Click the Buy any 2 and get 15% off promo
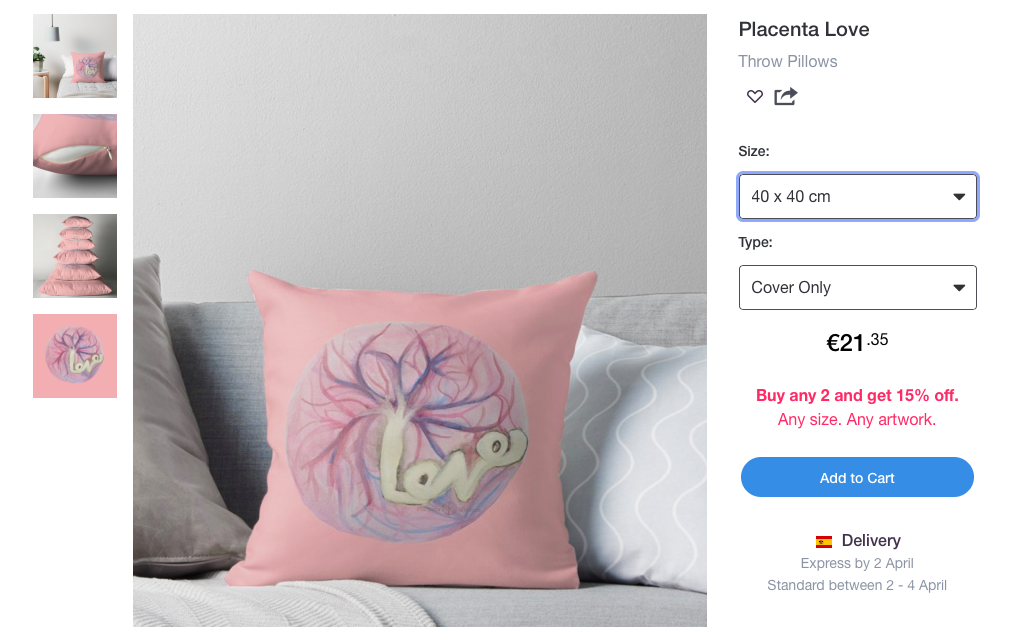Screen dimensions: 1019x627 tap(857, 396)
